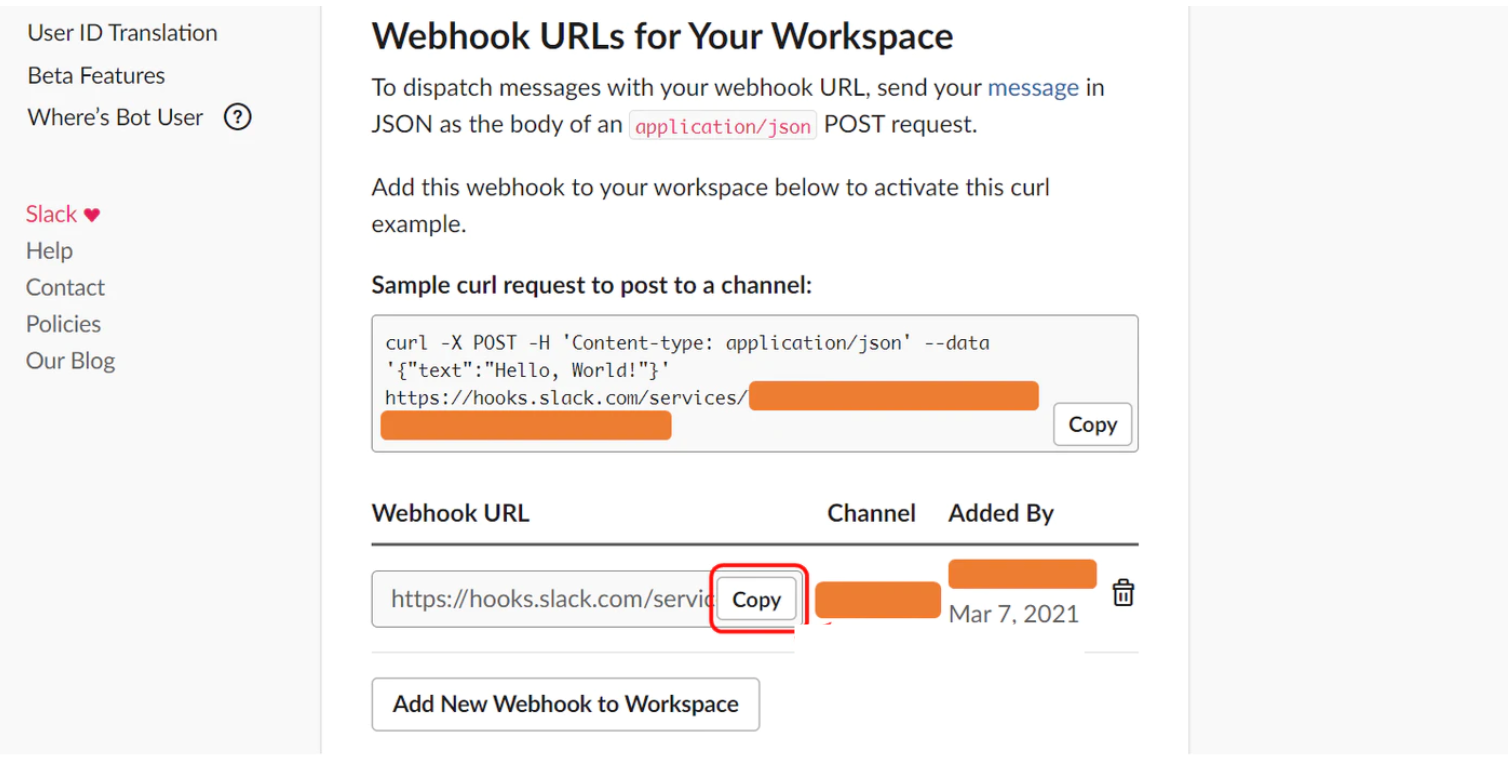1512x762 pixels.
Task: Follow the Slack link in the sidebar footer
Action: (51, 214)
